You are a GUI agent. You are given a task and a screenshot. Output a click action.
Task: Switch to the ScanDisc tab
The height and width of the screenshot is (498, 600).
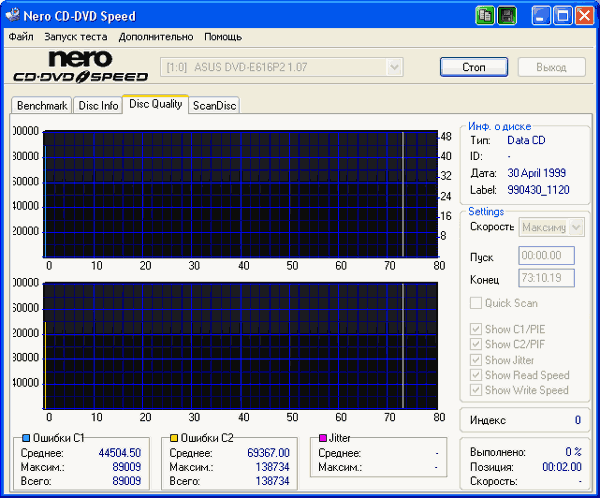(x=214, y=105)
